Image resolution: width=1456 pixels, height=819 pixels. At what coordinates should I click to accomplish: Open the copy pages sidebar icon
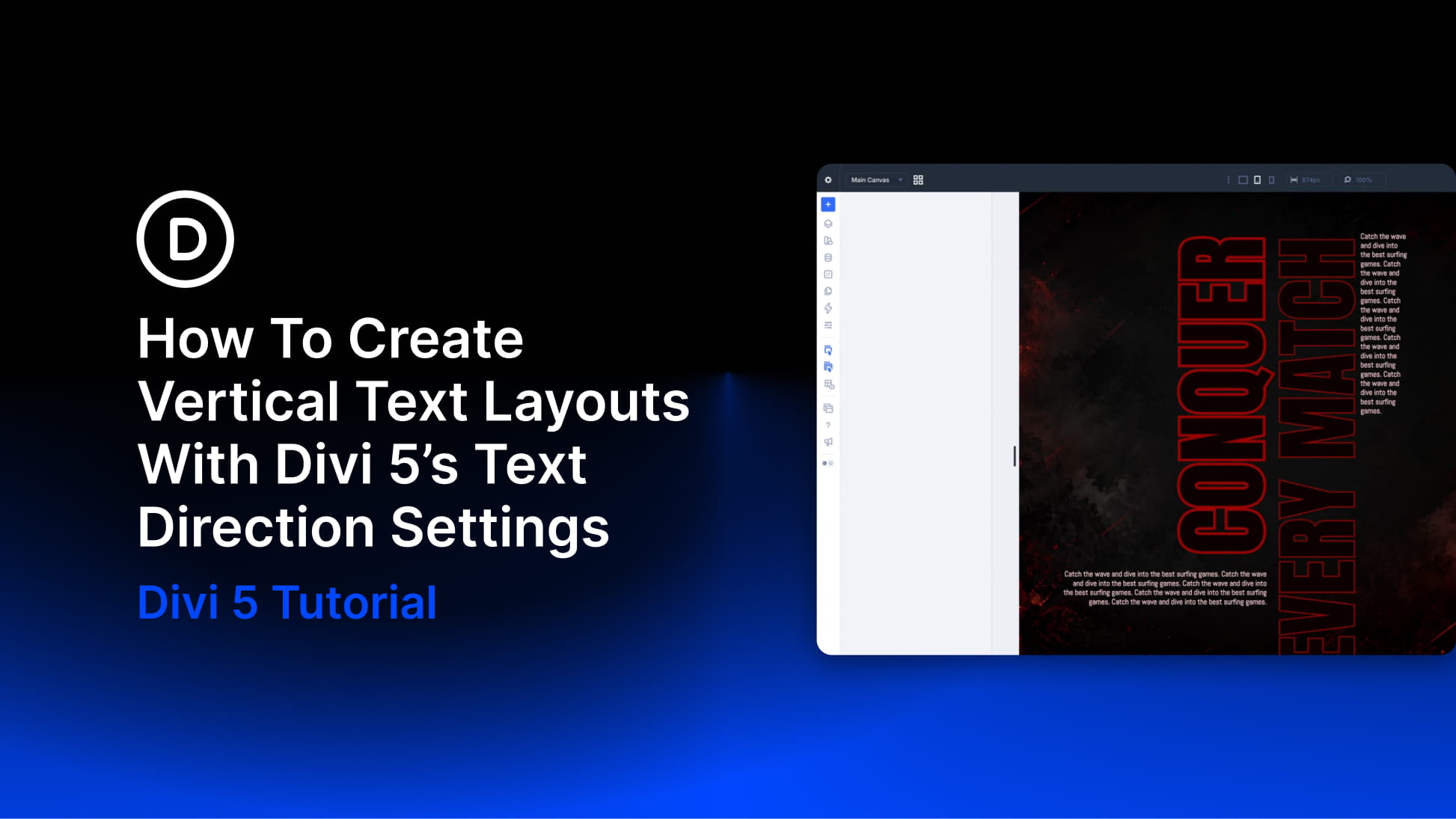828,291
